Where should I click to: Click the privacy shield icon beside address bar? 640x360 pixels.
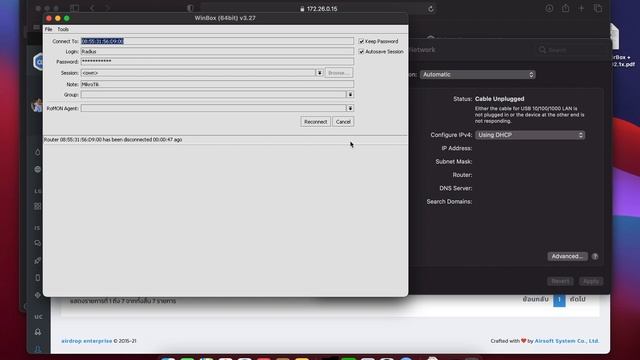tap(190, 8)
